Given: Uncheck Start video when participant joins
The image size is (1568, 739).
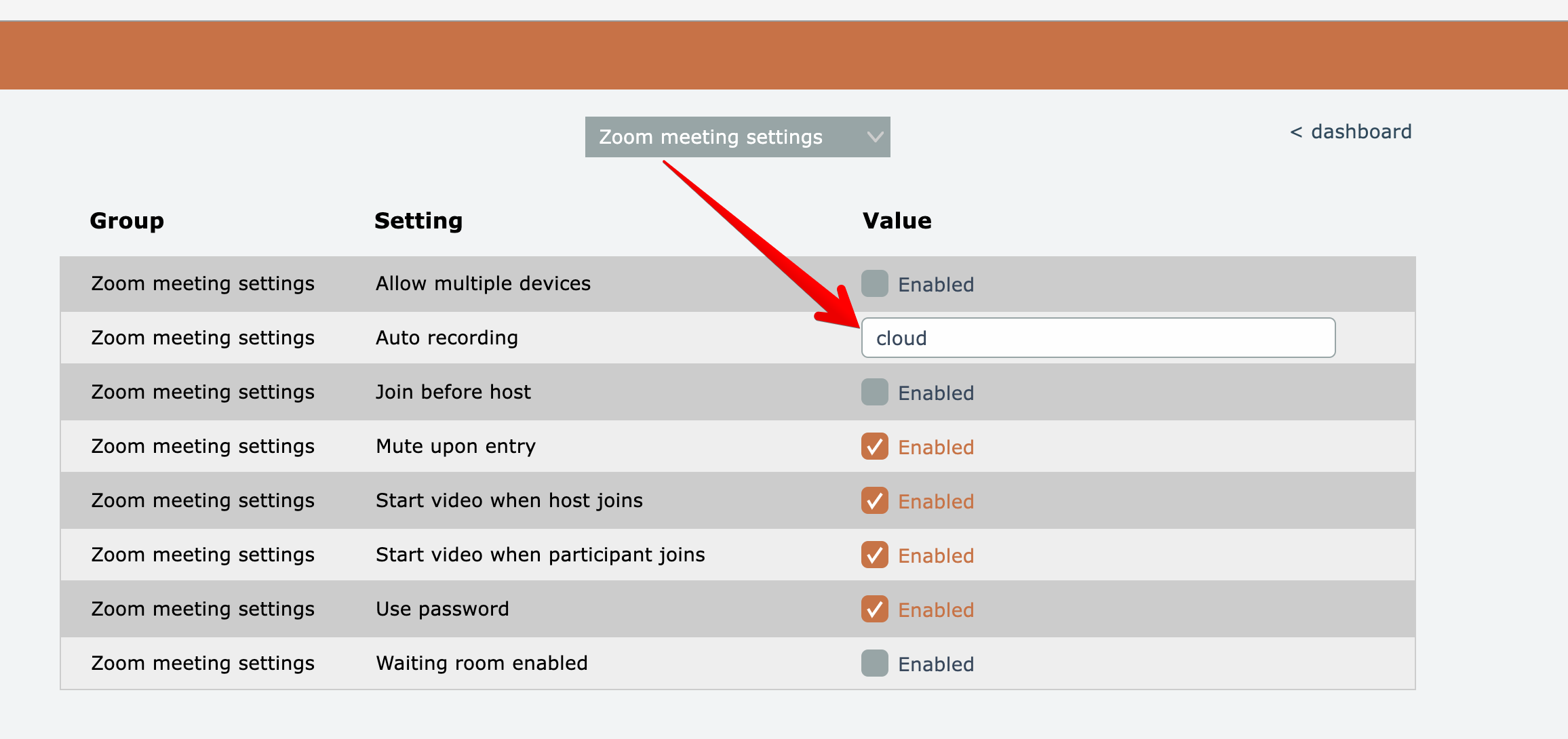Looking at the screenshot, I should tap(874, 555).
